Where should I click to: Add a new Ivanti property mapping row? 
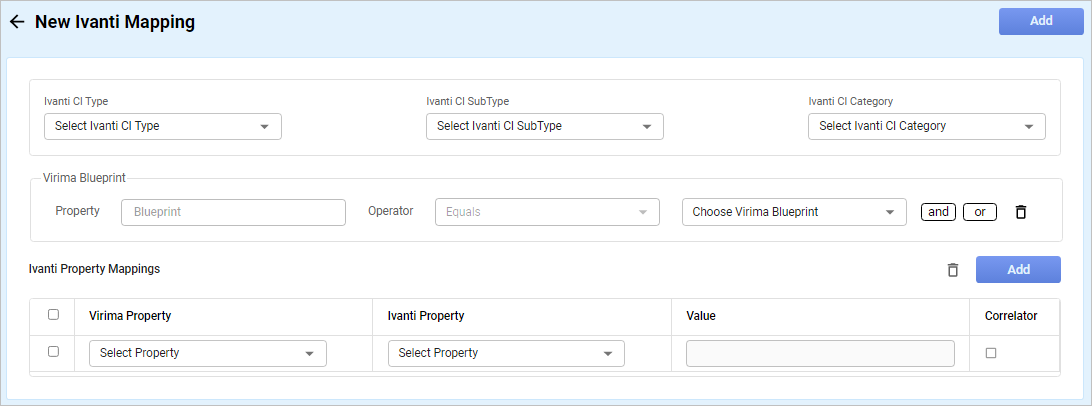[1018, 270]
